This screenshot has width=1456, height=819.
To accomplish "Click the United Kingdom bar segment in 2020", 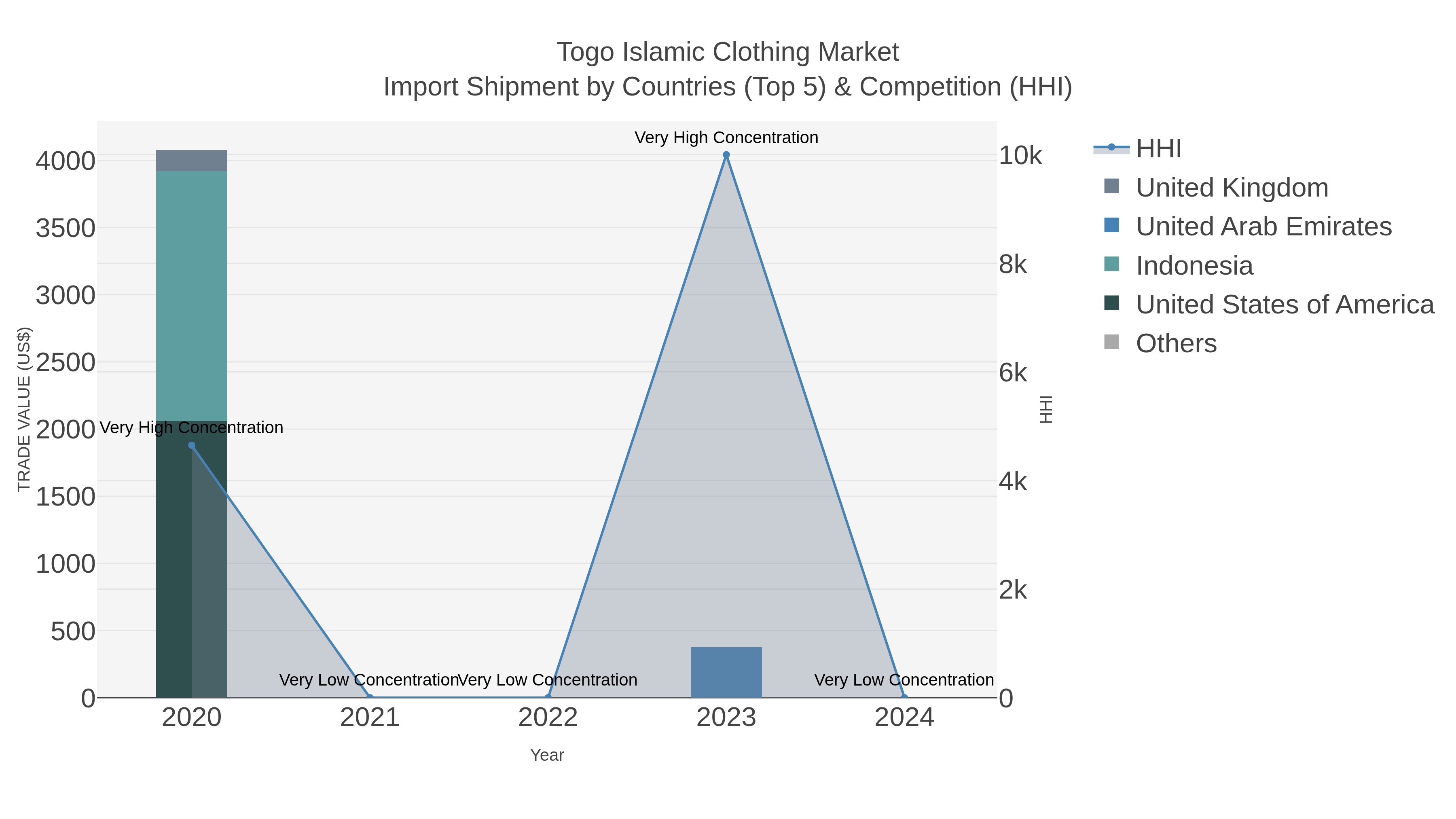I will 192,161.
